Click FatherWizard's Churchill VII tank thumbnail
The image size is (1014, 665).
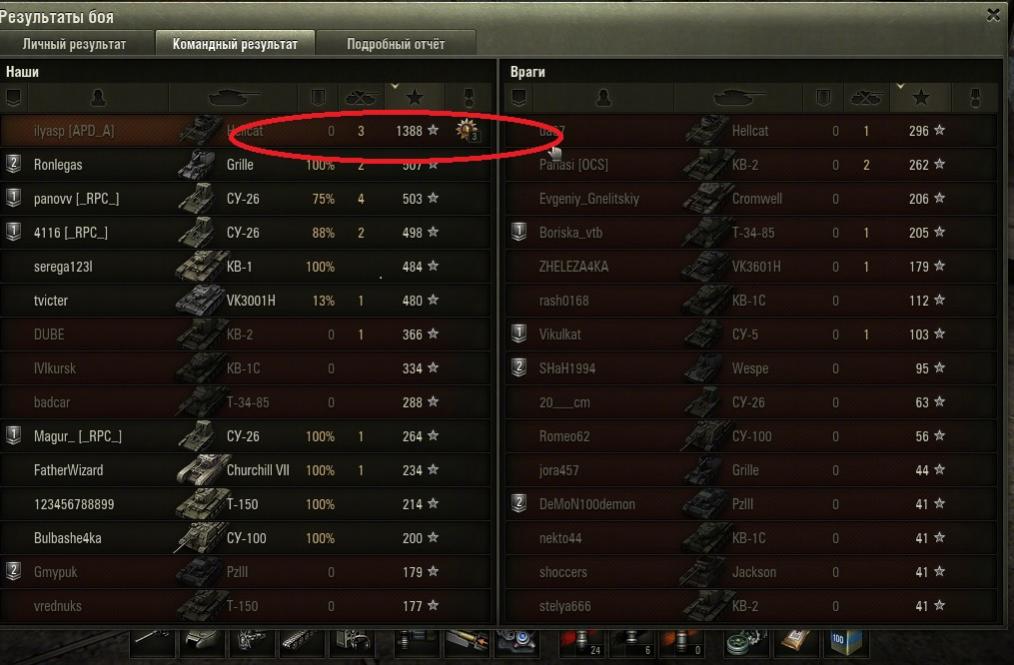tap(202, 470)
